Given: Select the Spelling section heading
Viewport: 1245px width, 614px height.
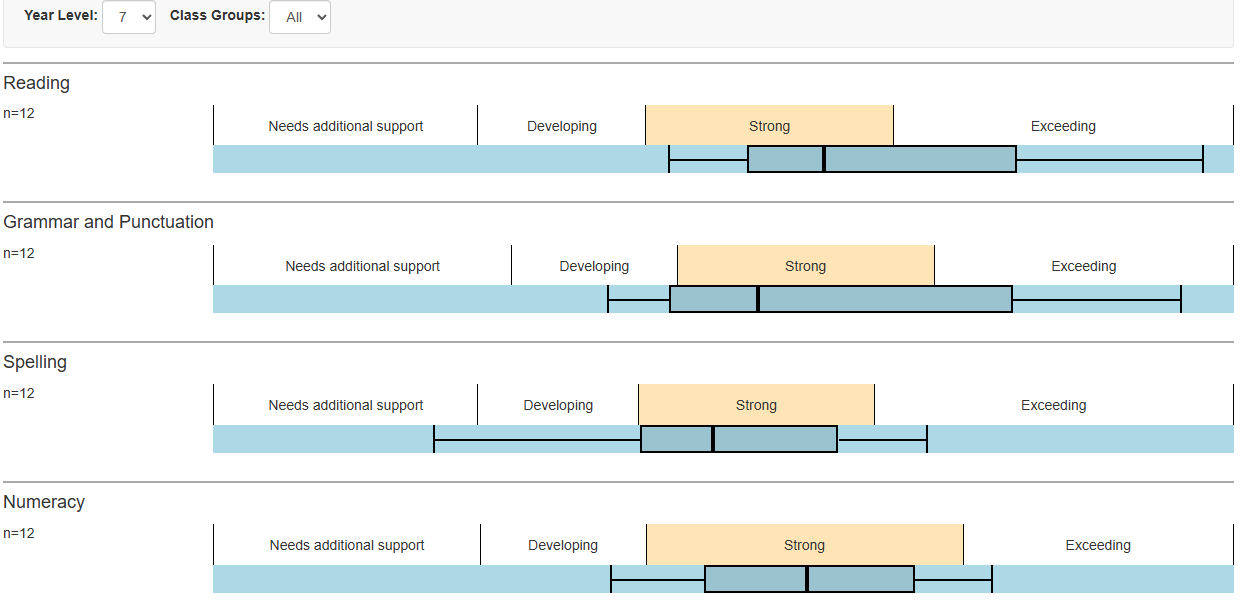Looking at the screenshot, I should 35,362.
